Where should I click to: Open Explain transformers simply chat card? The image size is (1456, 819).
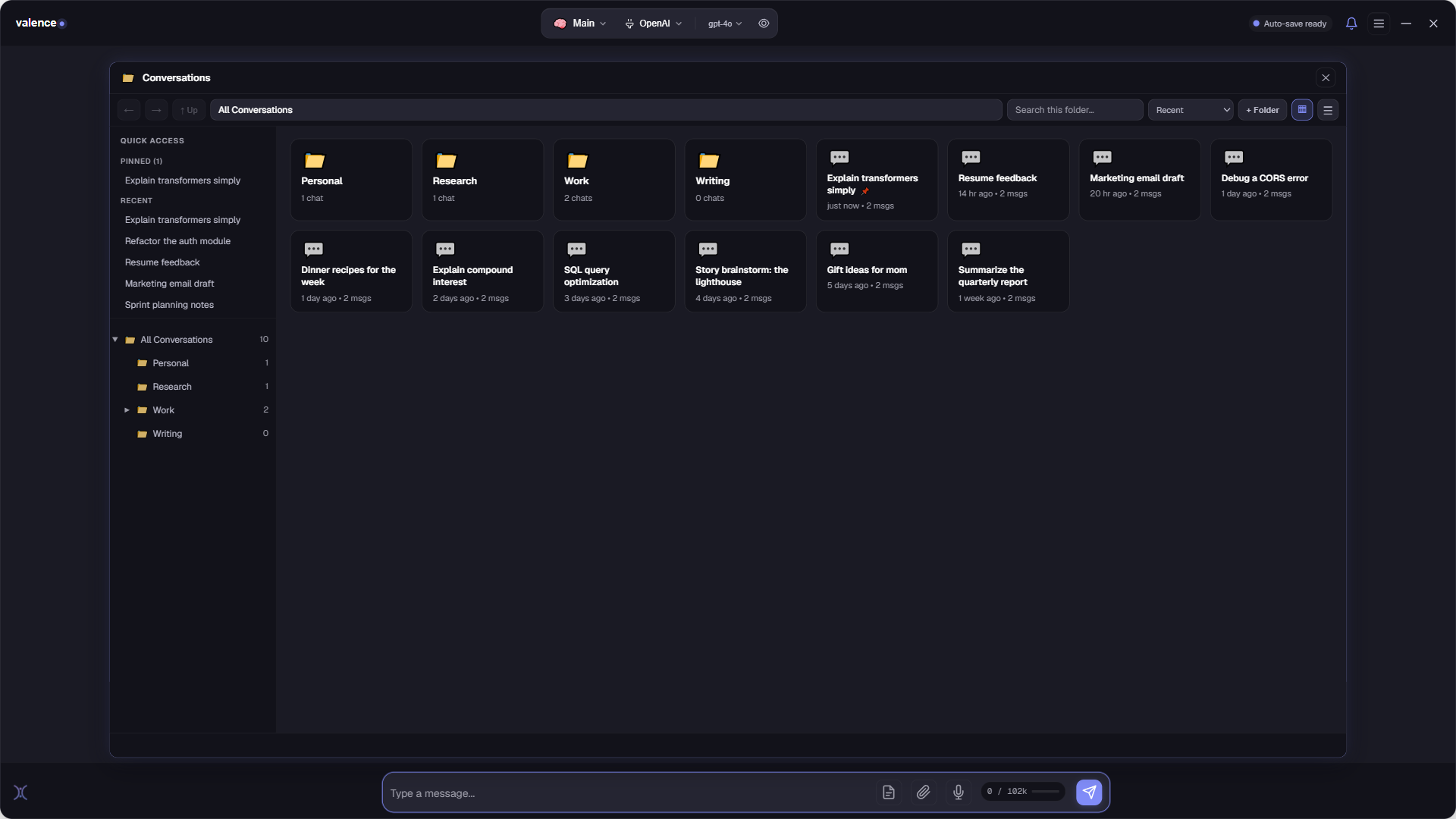877,180
